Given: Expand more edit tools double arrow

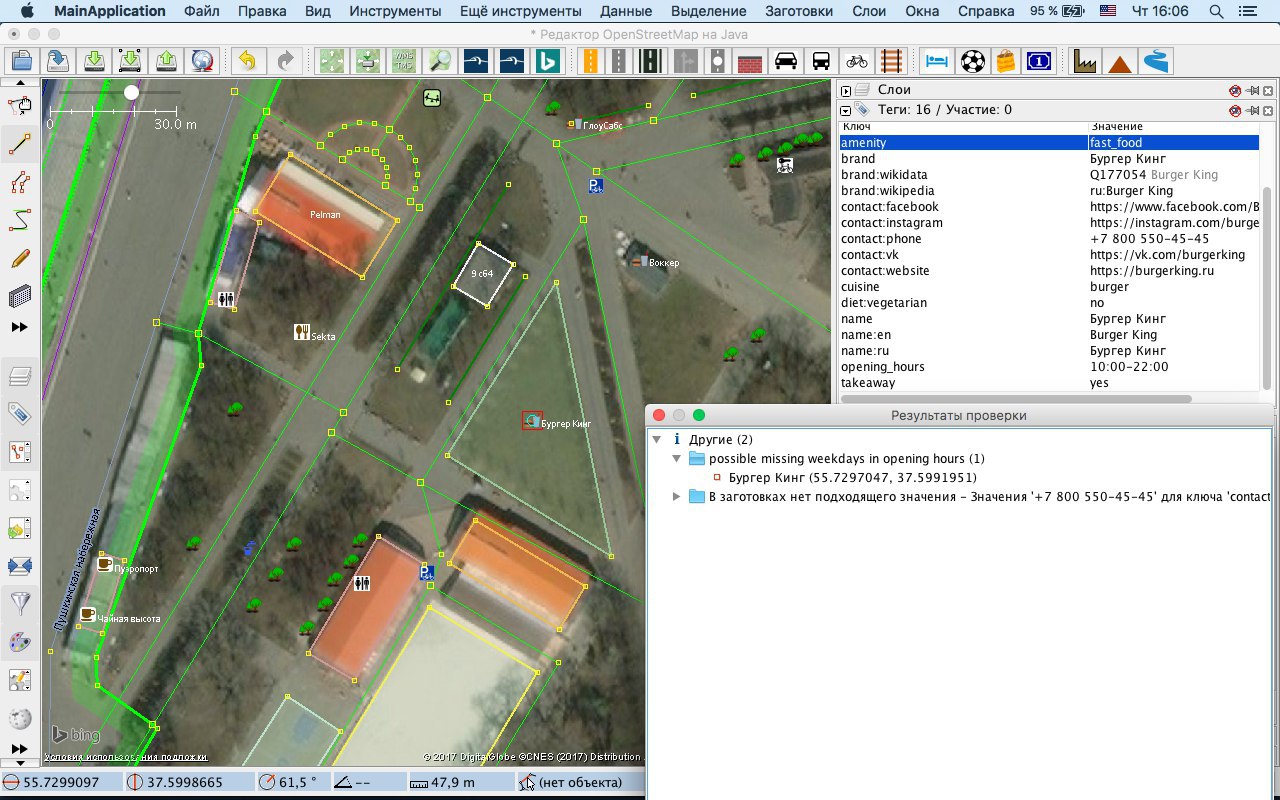Looking at the screenshot, I should tap(20, 327).
